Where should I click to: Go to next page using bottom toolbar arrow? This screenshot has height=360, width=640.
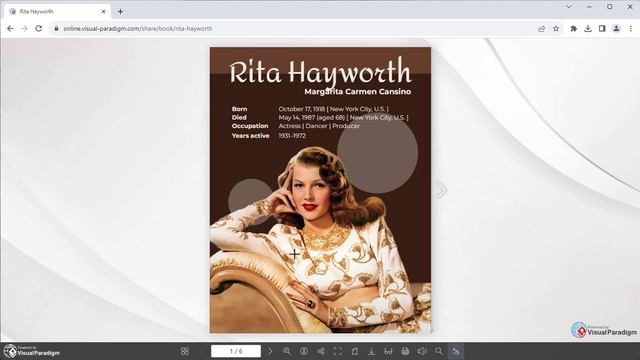tap(270, 351)
